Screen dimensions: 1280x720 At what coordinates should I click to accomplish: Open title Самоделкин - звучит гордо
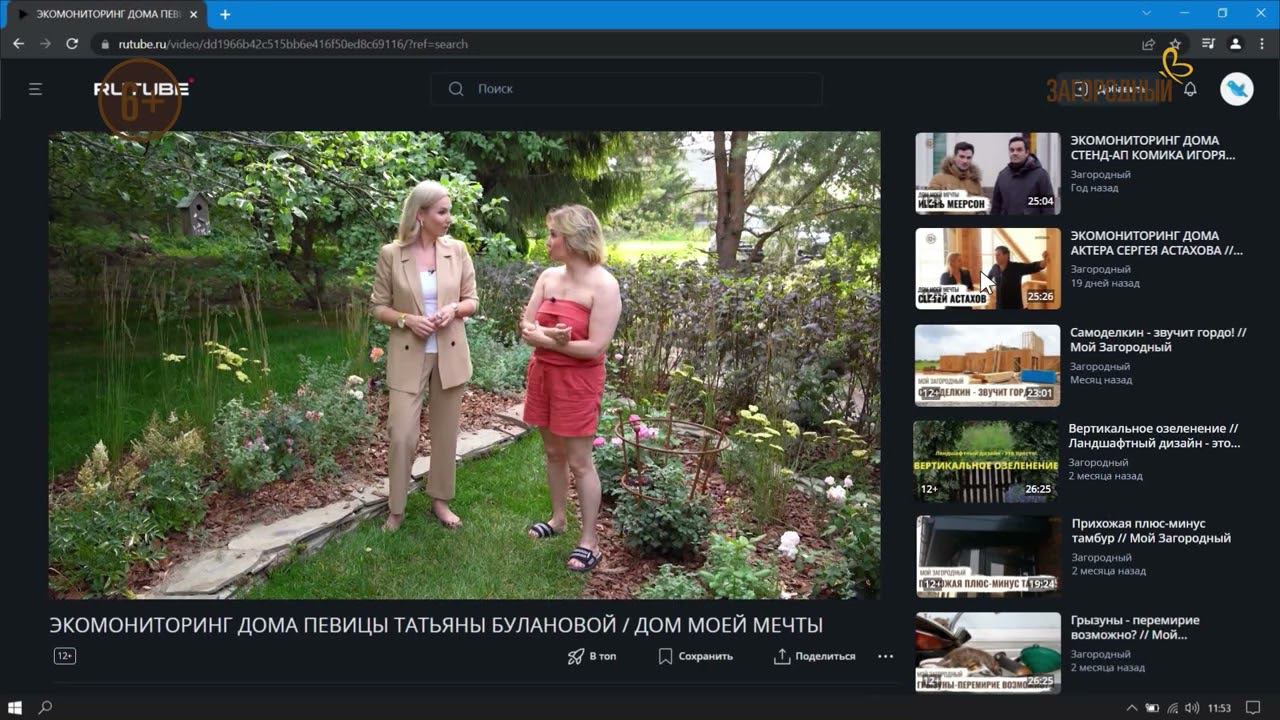tap(1158, 340)
